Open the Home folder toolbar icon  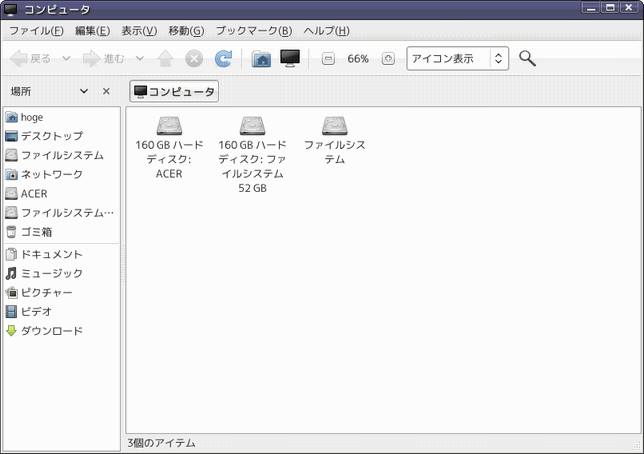pos(261,59)
